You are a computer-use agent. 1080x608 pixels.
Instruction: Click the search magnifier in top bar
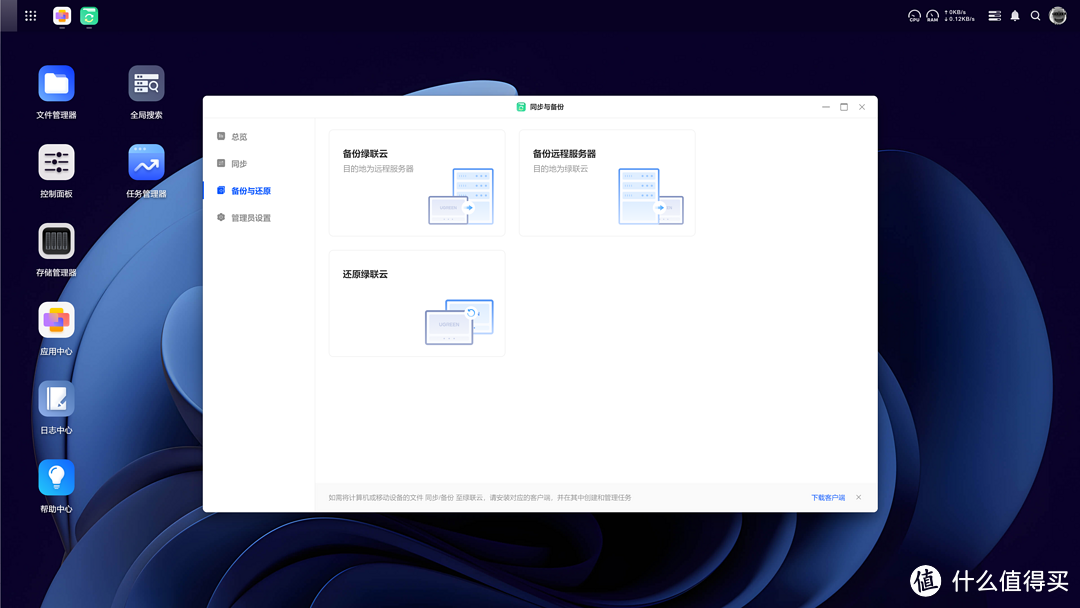pyautogui.click(x=1035, y=16)
